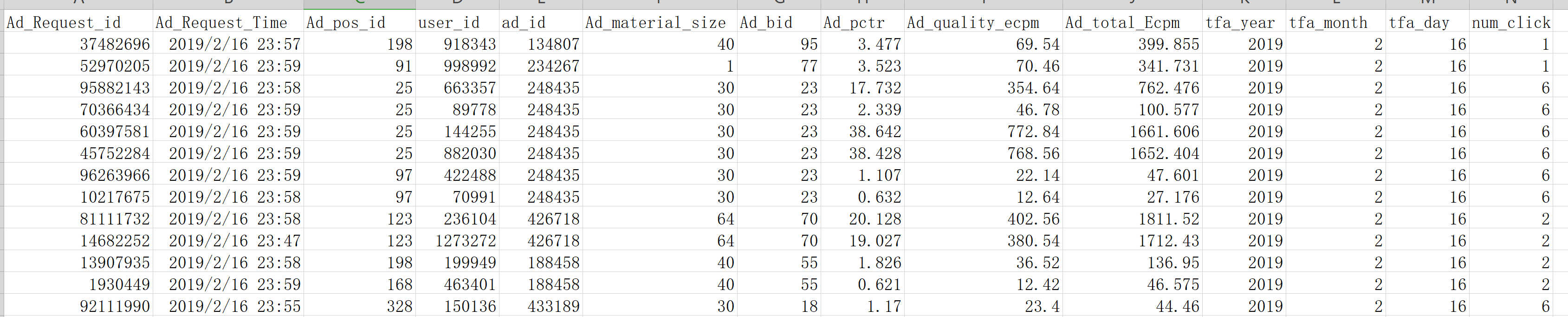Viewport: 1568px width, 317px height.
Task: Select the request time cell 2019/2/16 23:47
Action: [x=228, y=241]
